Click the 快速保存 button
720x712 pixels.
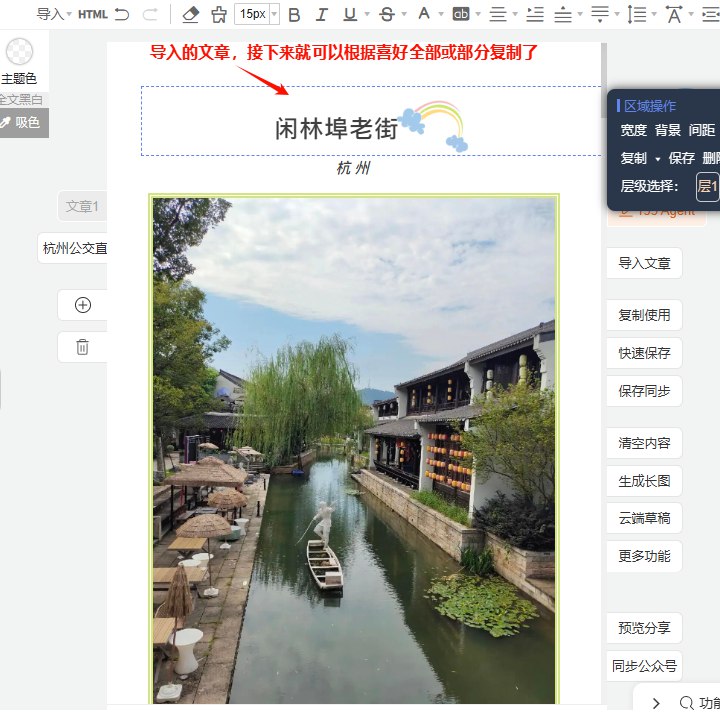coord(644,353)
